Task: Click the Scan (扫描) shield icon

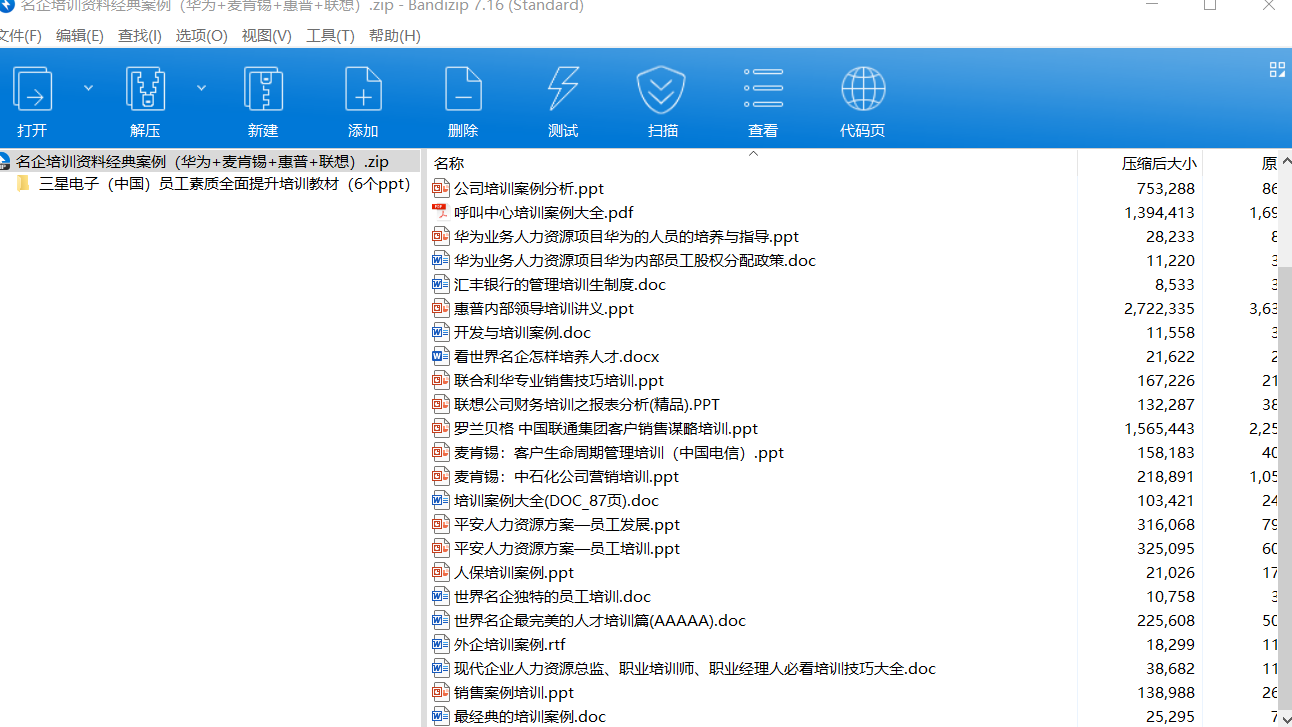Action: coord(661,90)
